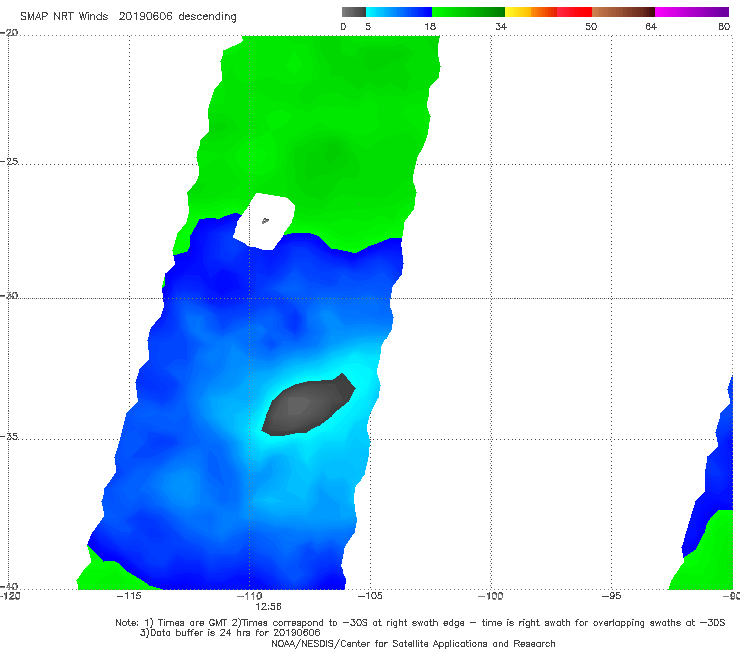Click the '64' label under the color bar

651,27
